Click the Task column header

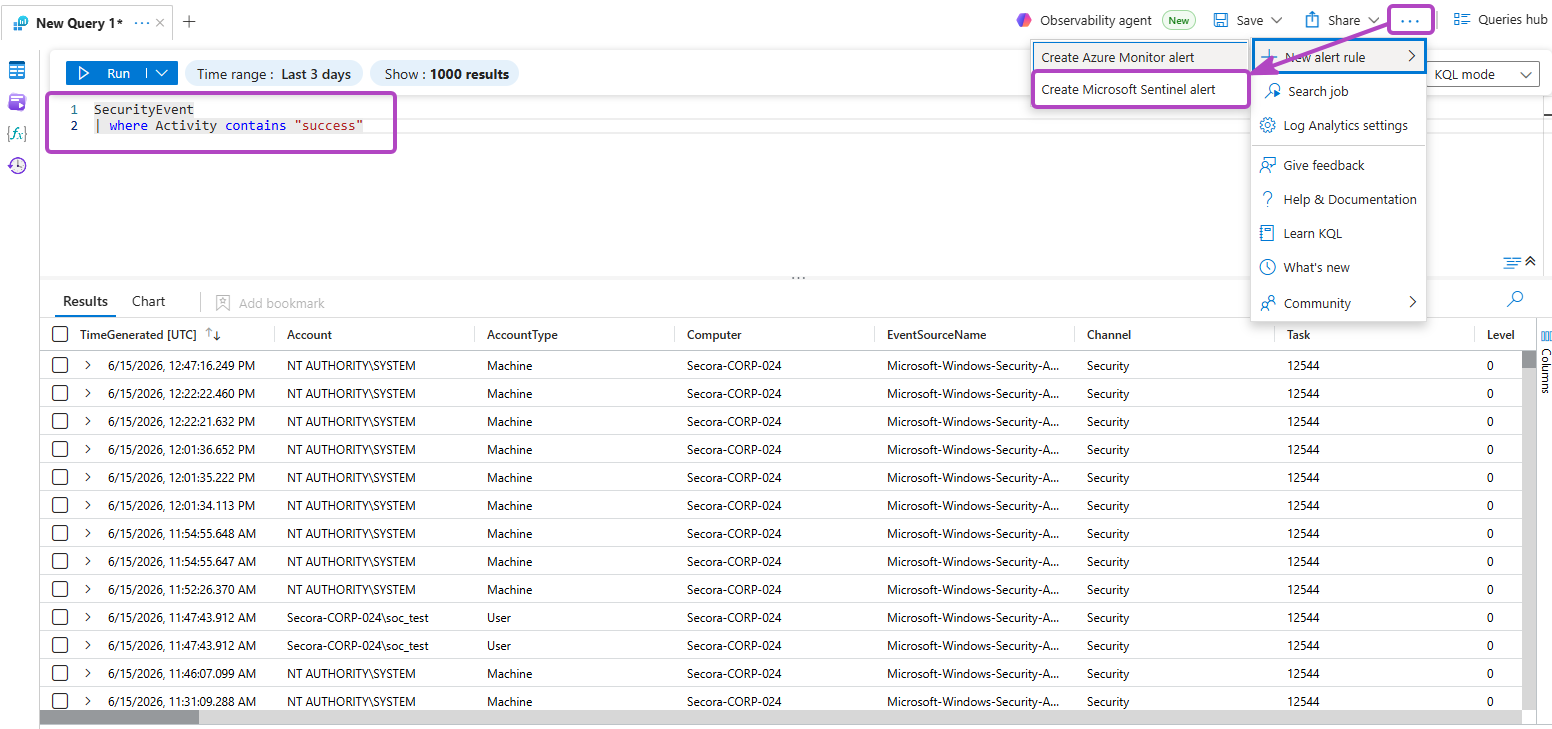click(1298, 335)
